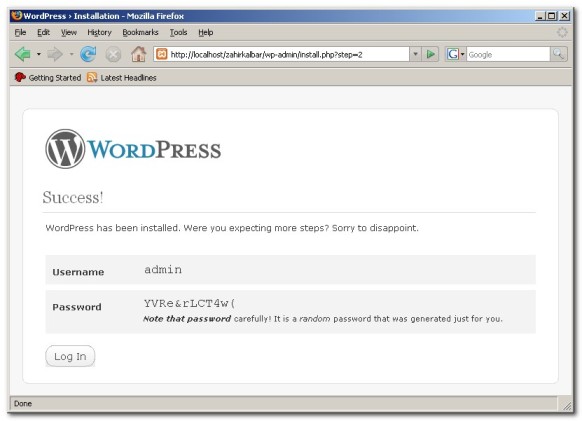Click the generated password YVRe&rLCT4w(
This screenshot has height=421, width=582.
click(189, 303)
